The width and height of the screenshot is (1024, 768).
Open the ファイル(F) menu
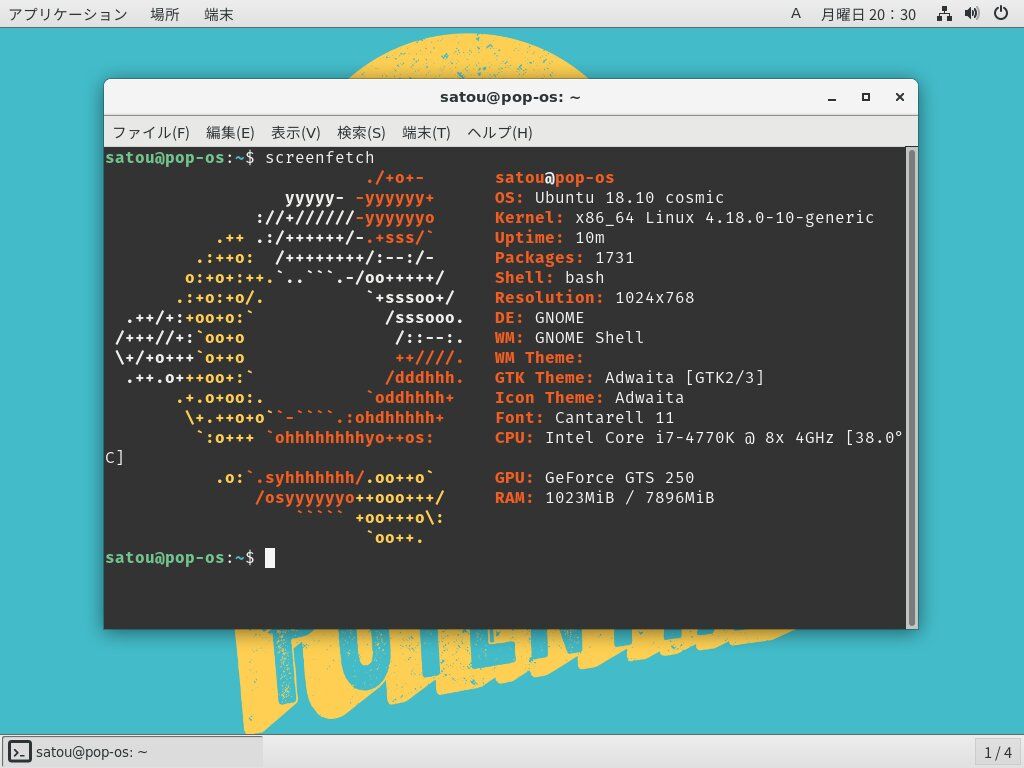[x=151, y=133]
